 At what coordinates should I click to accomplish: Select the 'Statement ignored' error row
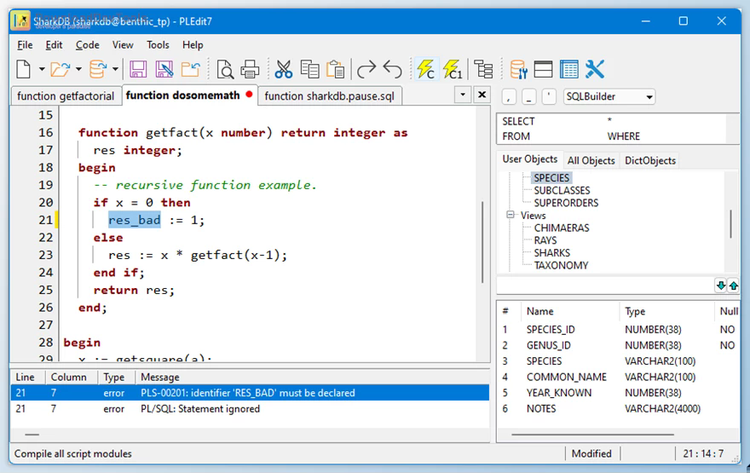coord(250,409)
